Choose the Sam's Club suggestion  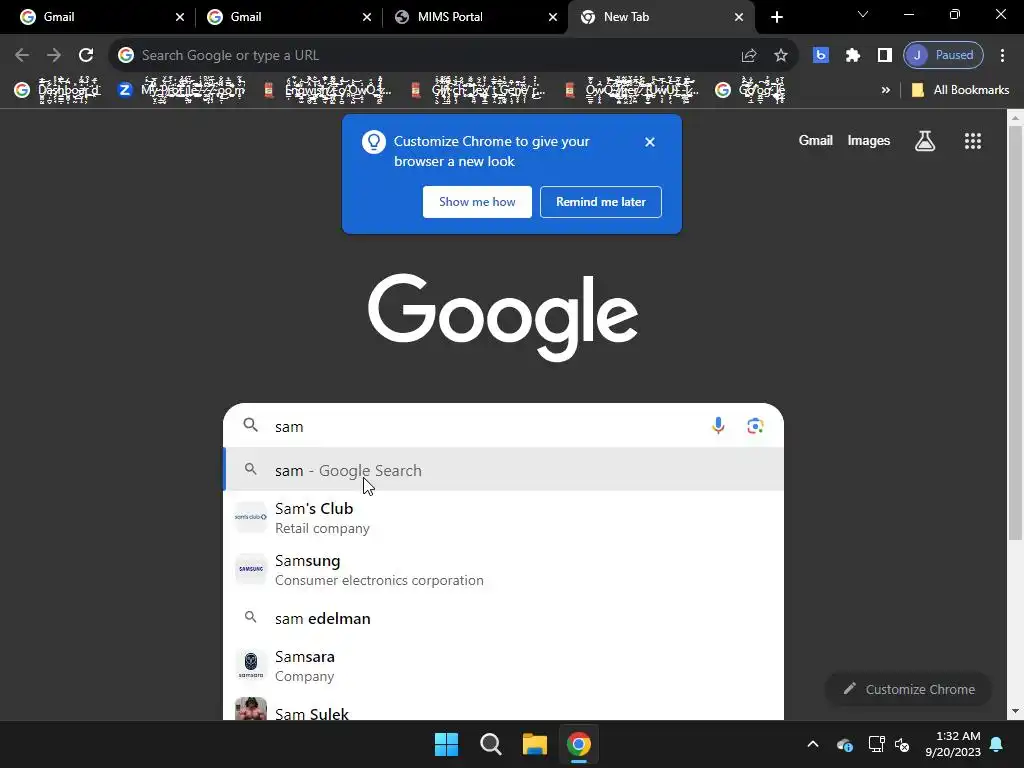(503, 517)
